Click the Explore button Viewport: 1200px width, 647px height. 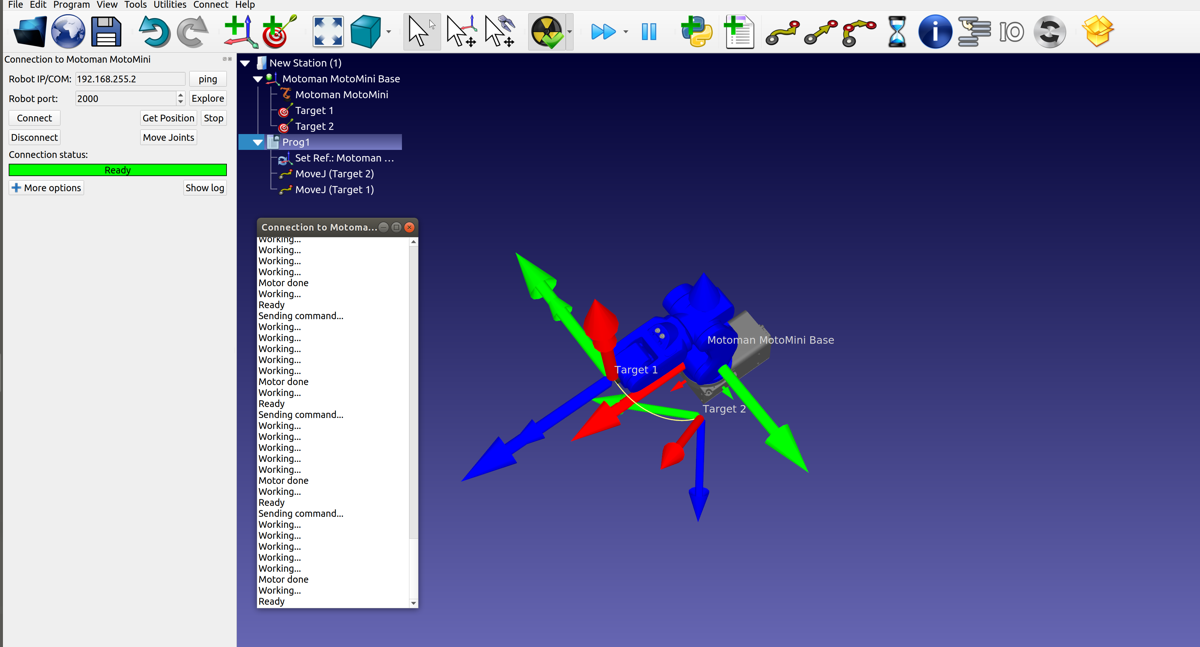pos(208,99)
